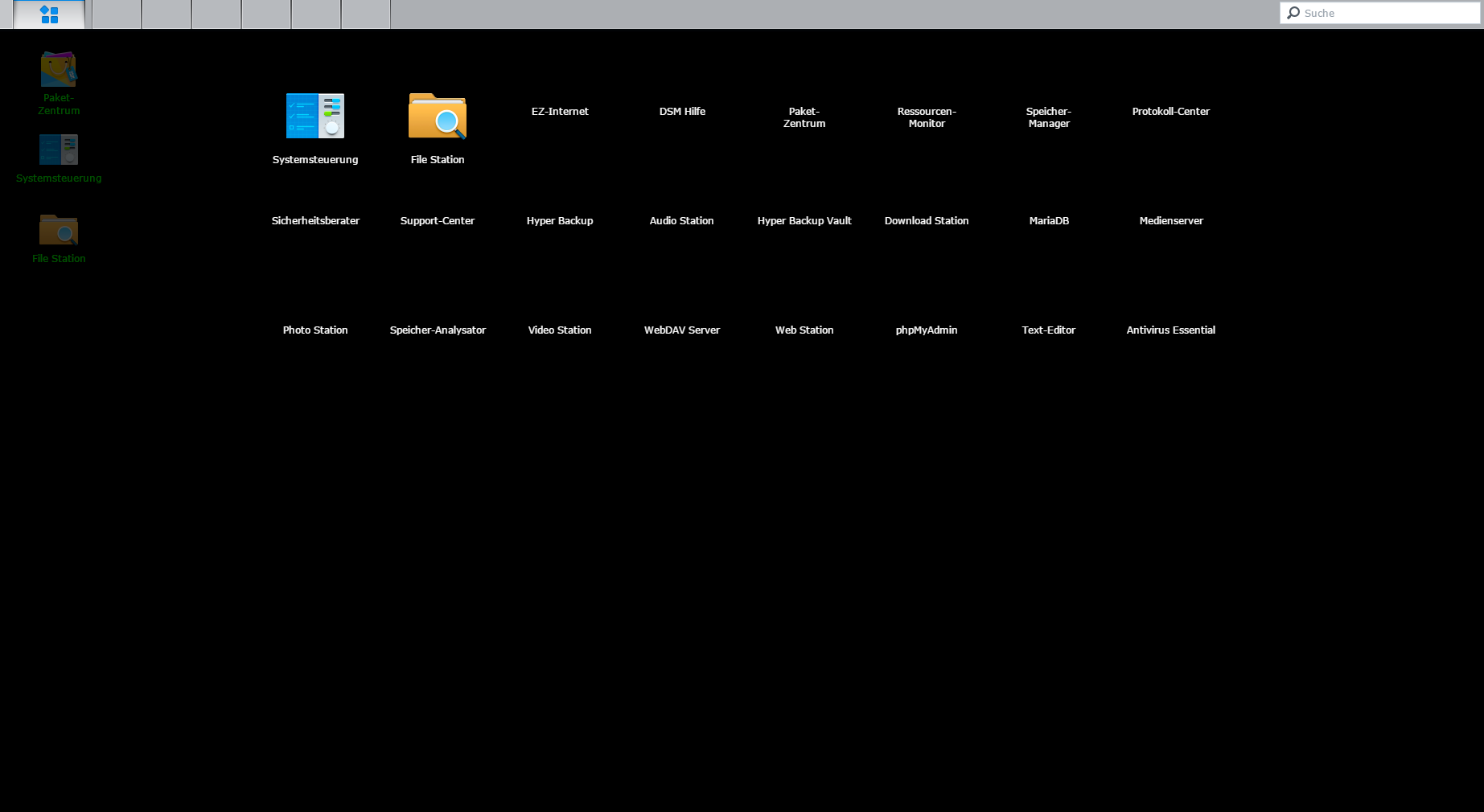The image size is (1484, 812).
Task: Open Text-Editor
Action: click(x=1049, y=330)
